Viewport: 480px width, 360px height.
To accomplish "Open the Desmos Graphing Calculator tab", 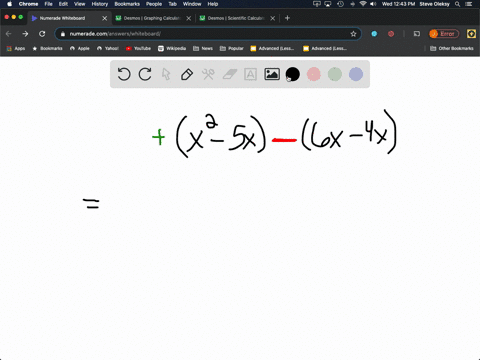I will click(x=152, y=18).
